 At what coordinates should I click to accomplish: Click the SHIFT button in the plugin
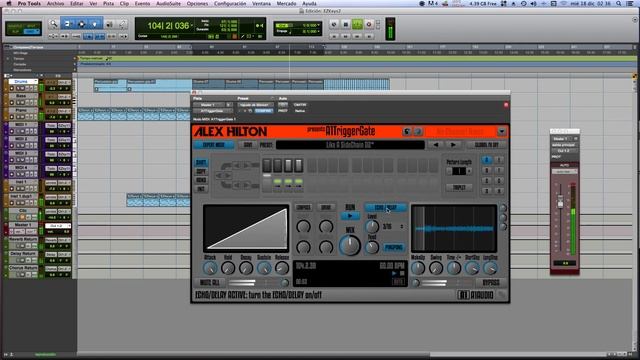click(201, 162)
